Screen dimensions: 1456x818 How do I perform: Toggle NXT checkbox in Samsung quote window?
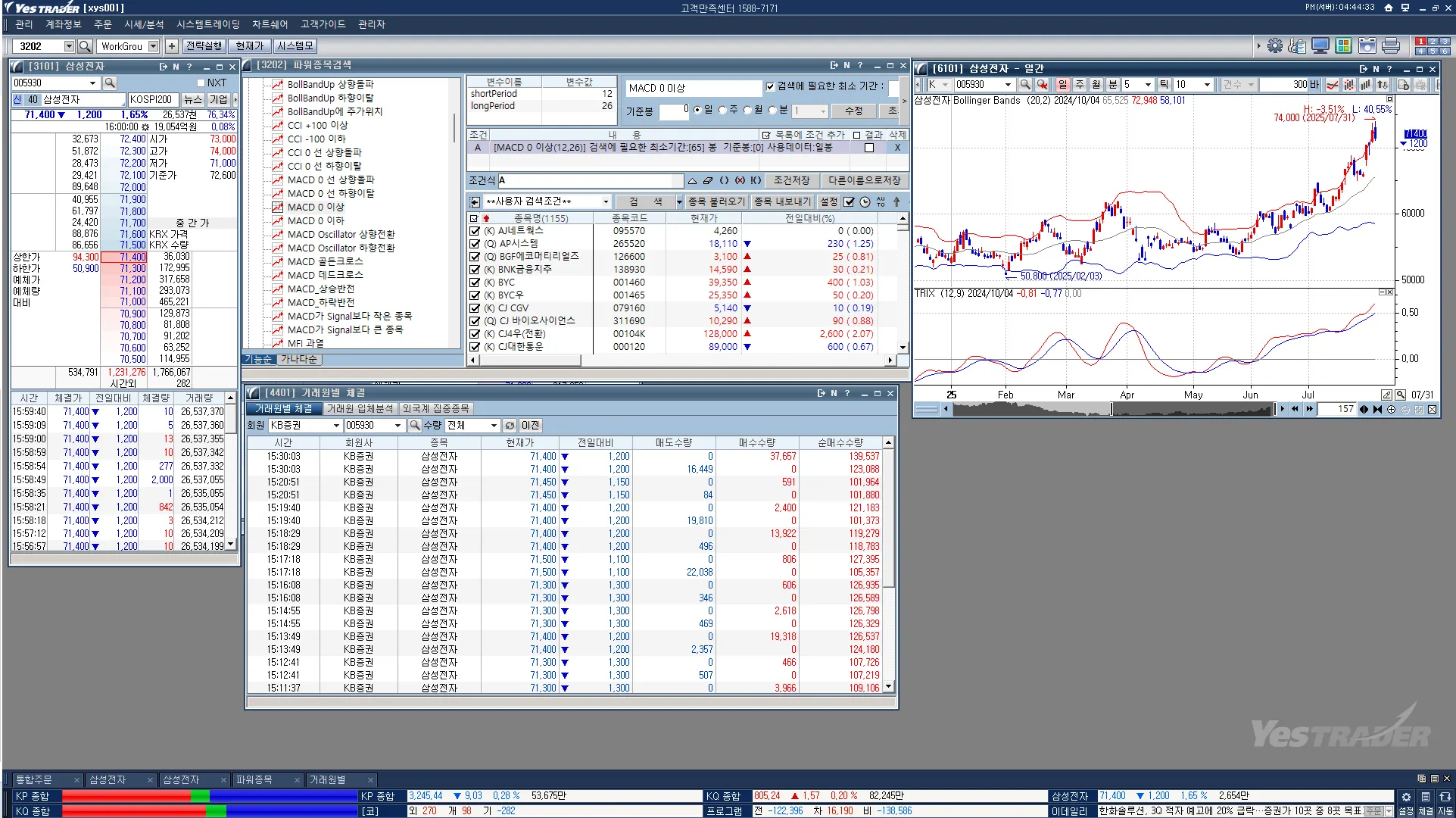[201, 83]
